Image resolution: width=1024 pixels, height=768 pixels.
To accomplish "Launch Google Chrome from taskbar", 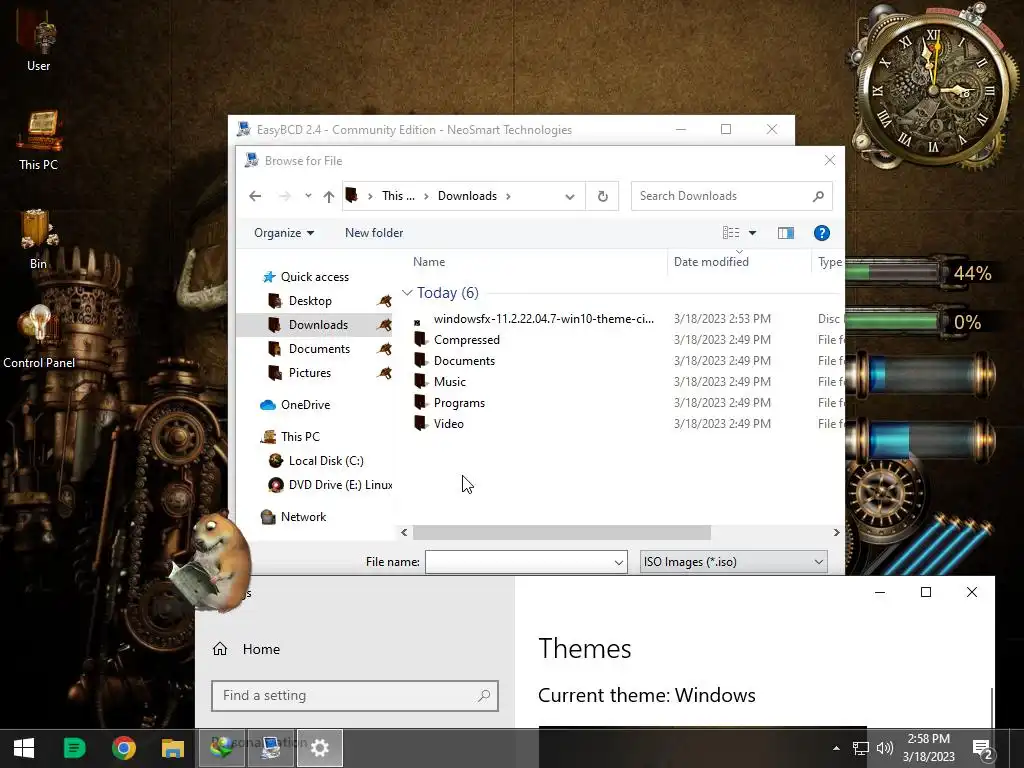I will pyautogui.click(x=123, y=748).
